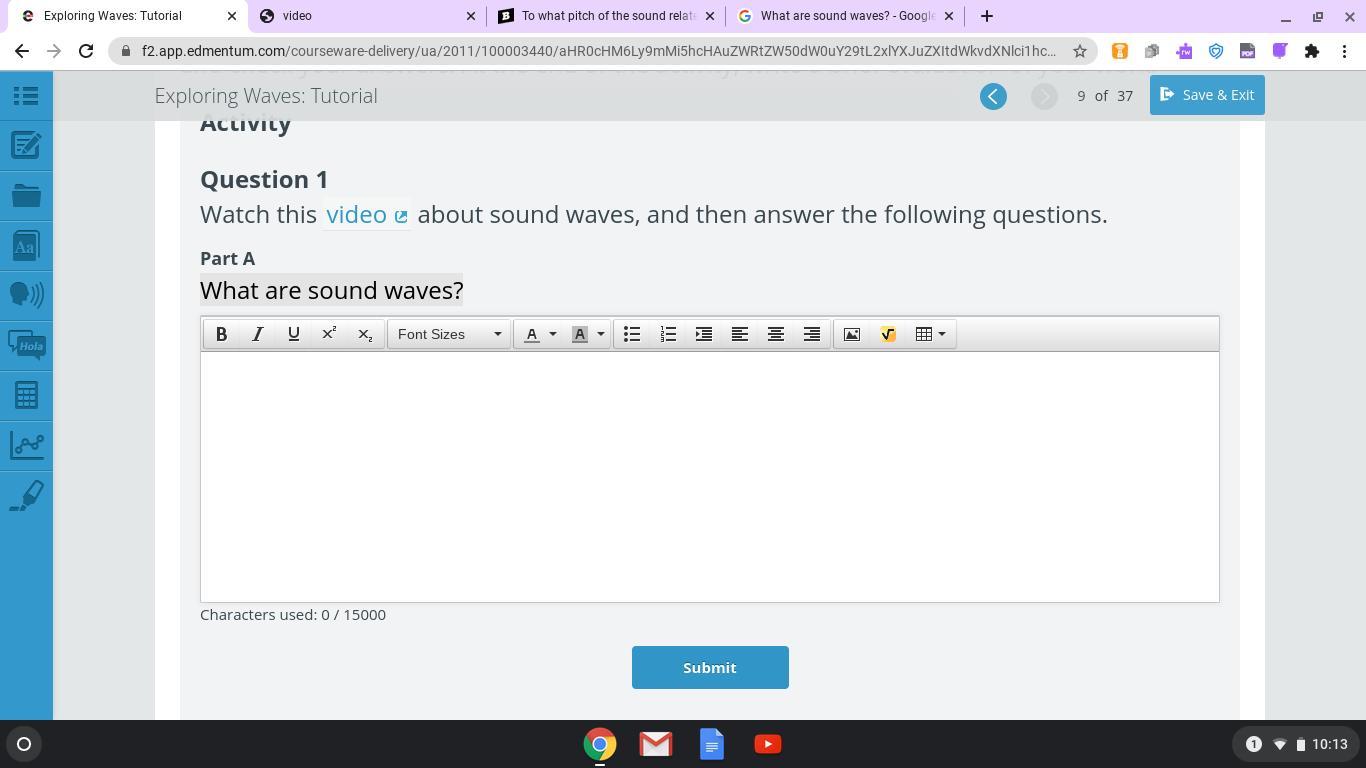Open a new browser tab
The image size is (1366, 768).
click(987, 16)
